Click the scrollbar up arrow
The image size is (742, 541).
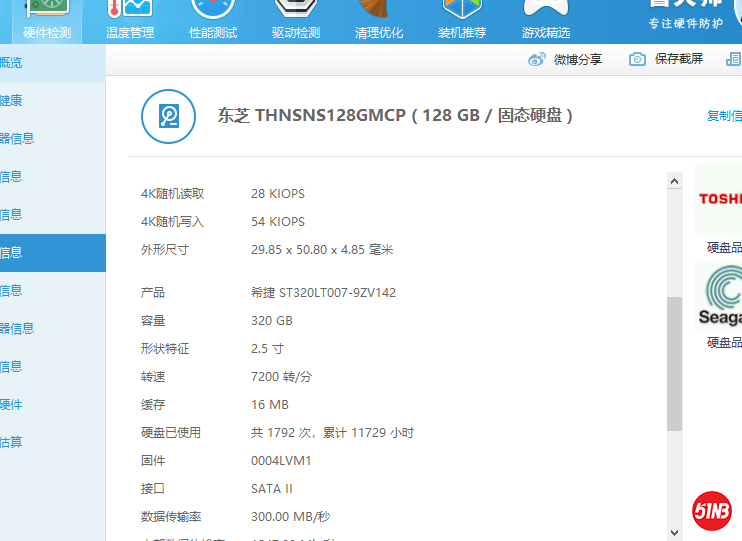[x=675, y=181]
